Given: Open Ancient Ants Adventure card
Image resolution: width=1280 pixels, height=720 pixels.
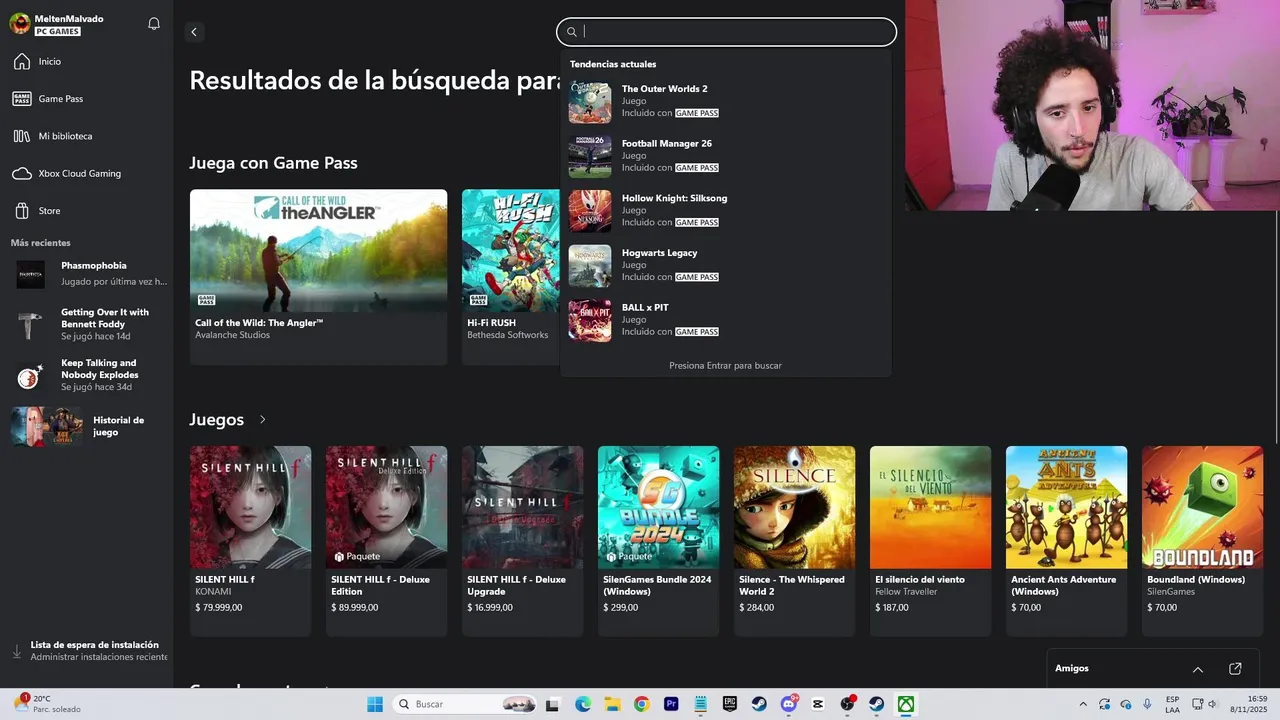Looking at the screenshot, I should (1066, 541).
